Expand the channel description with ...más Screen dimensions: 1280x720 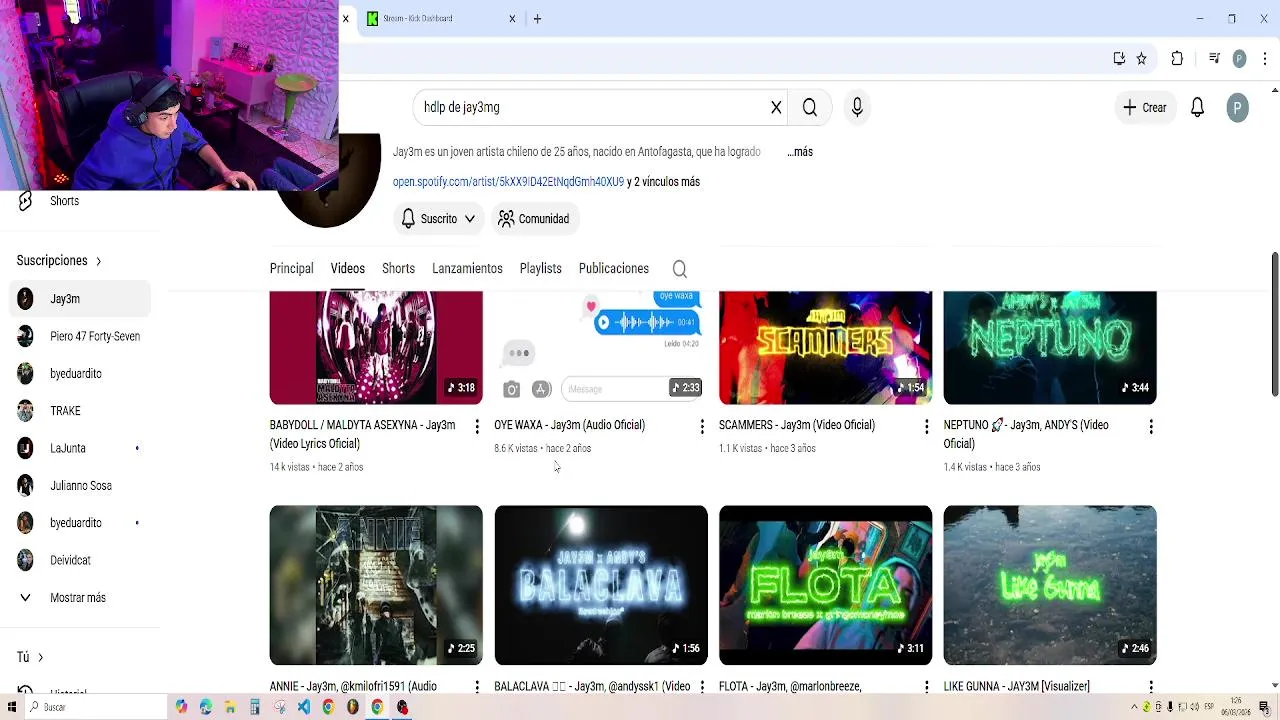pyautogui.click(x=799, y=152)
